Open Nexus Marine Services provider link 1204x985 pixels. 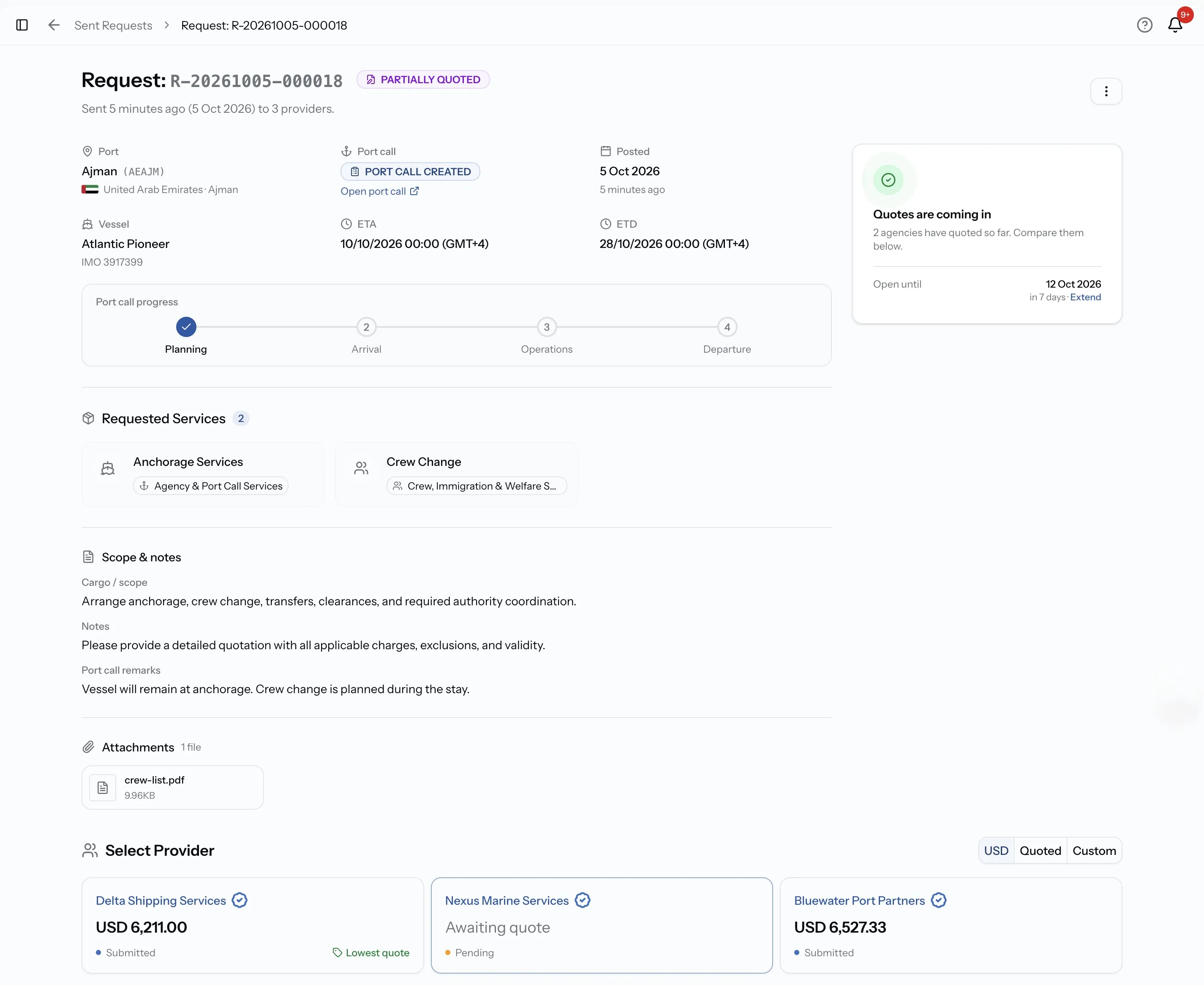point(507,901)
